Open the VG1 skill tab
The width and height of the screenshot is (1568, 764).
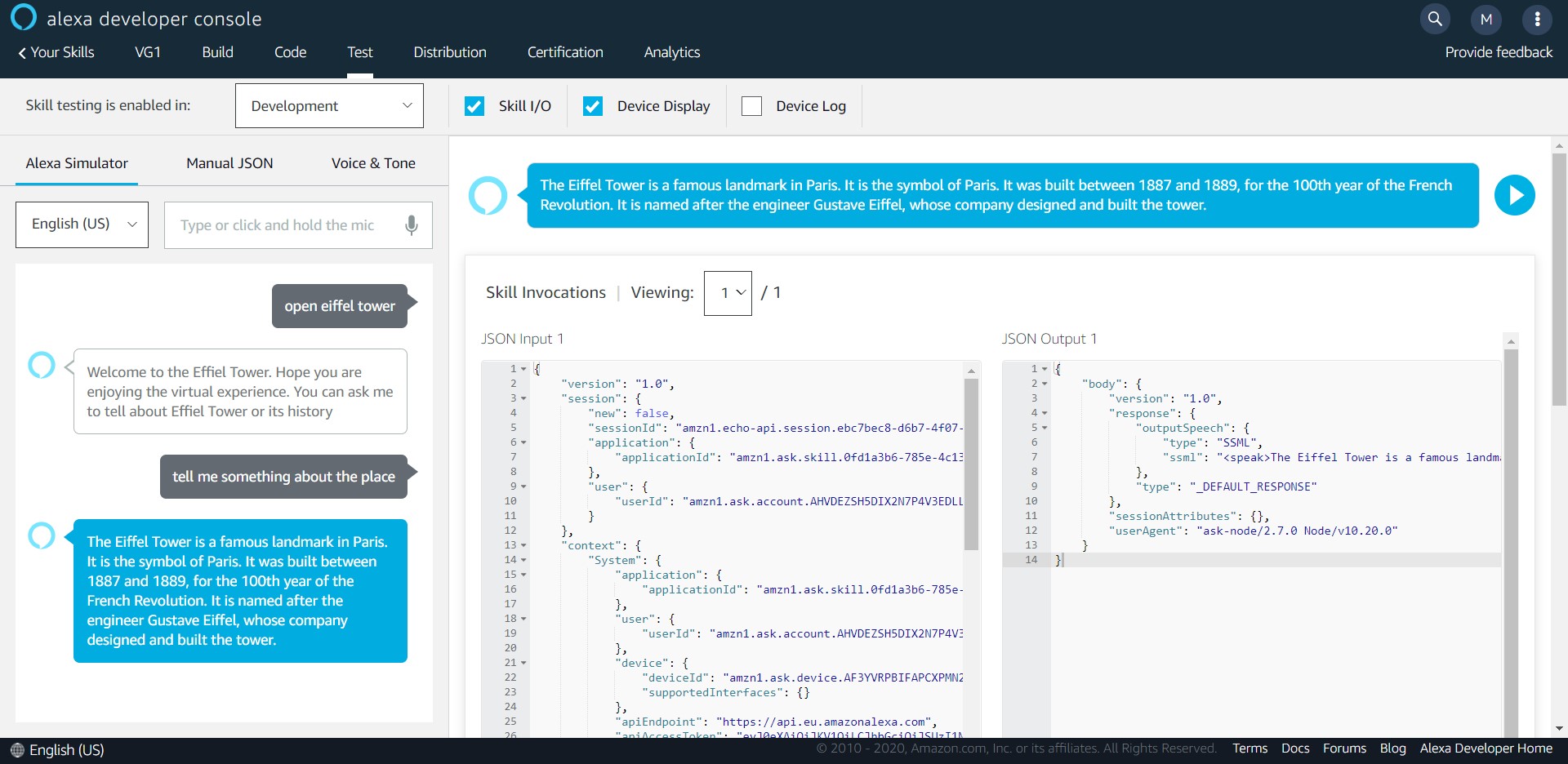[148, 52]
